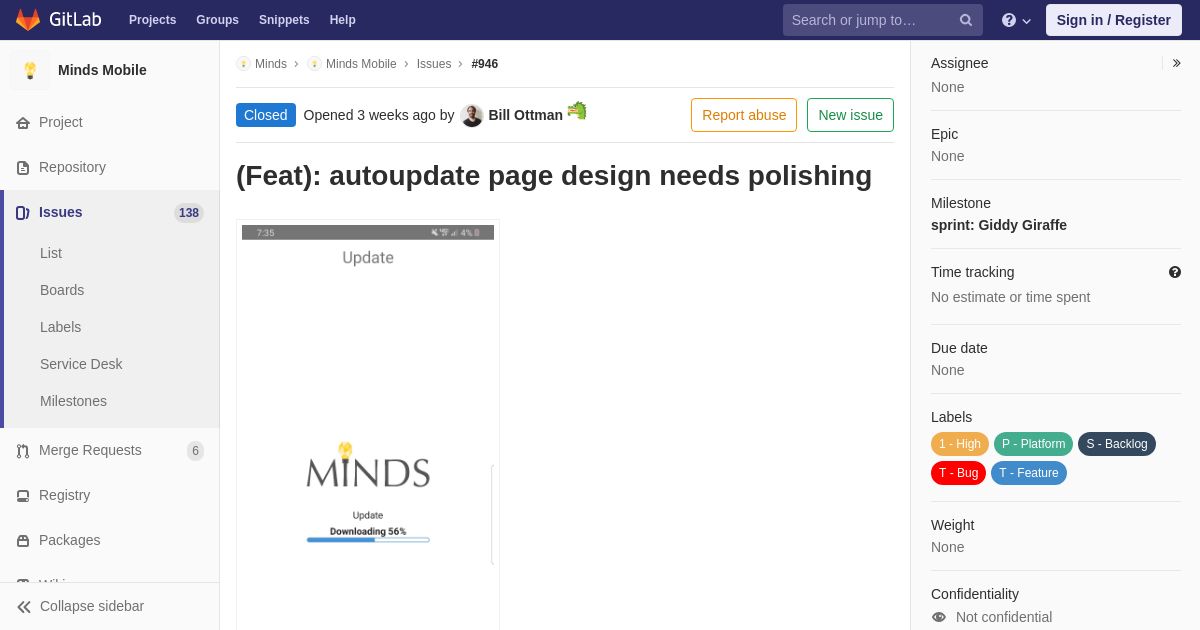The width and height of the screenshot is (1200, 630).
Task: Click the Not confidential eye icon
Action: pos(939,617)
